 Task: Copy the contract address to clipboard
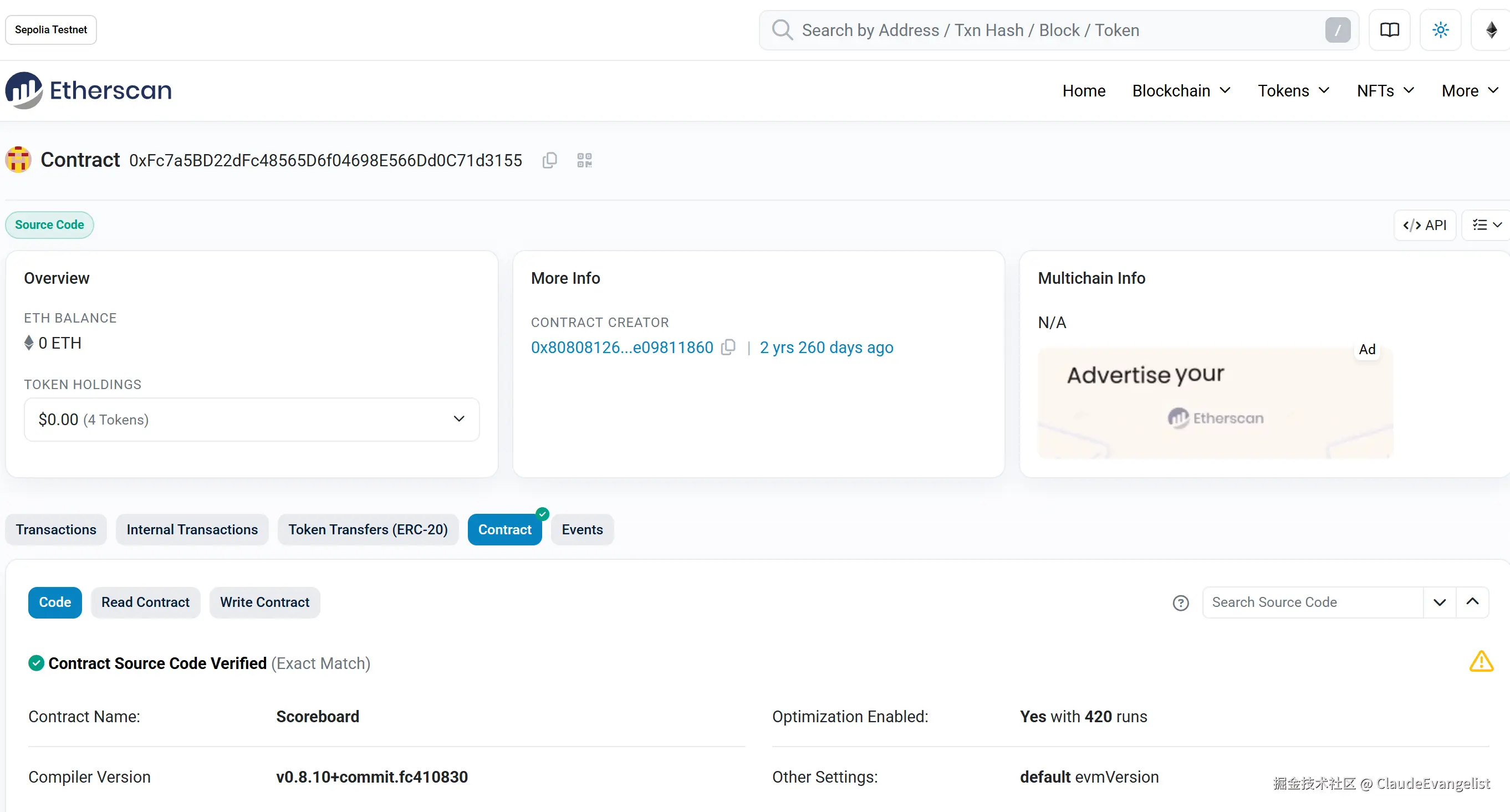(549, 160)
